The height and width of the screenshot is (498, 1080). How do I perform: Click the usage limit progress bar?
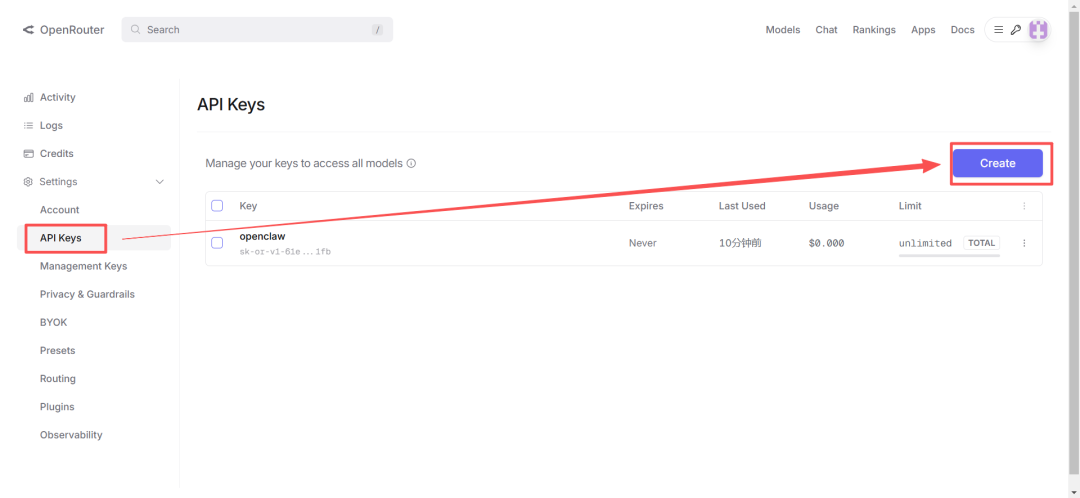[949, 256]
